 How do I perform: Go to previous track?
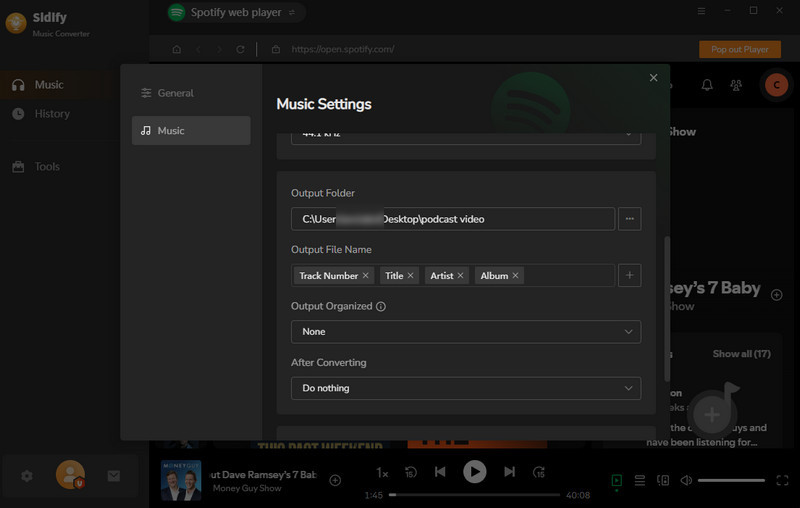[440, 472]
